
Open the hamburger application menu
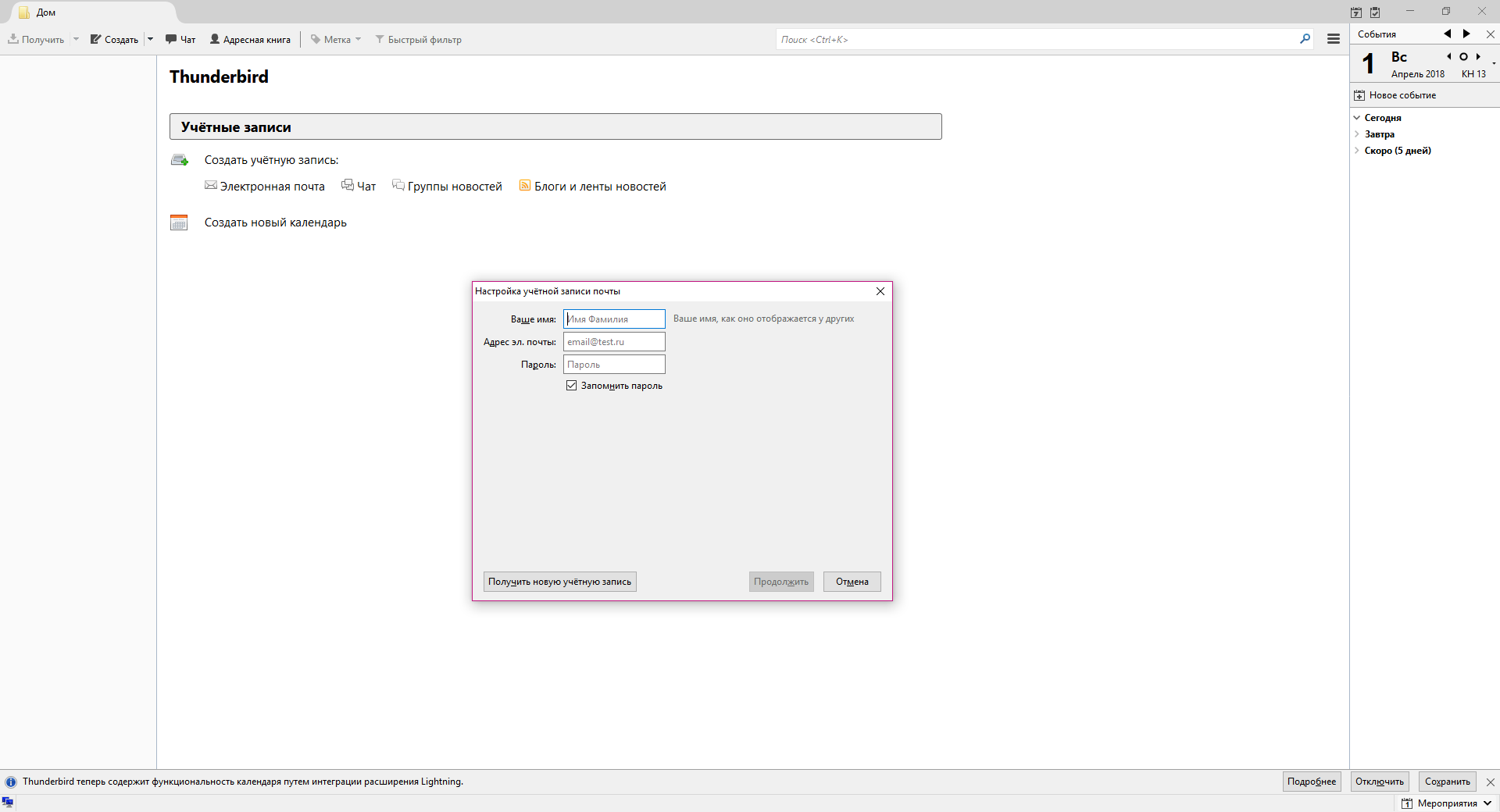1334,39
